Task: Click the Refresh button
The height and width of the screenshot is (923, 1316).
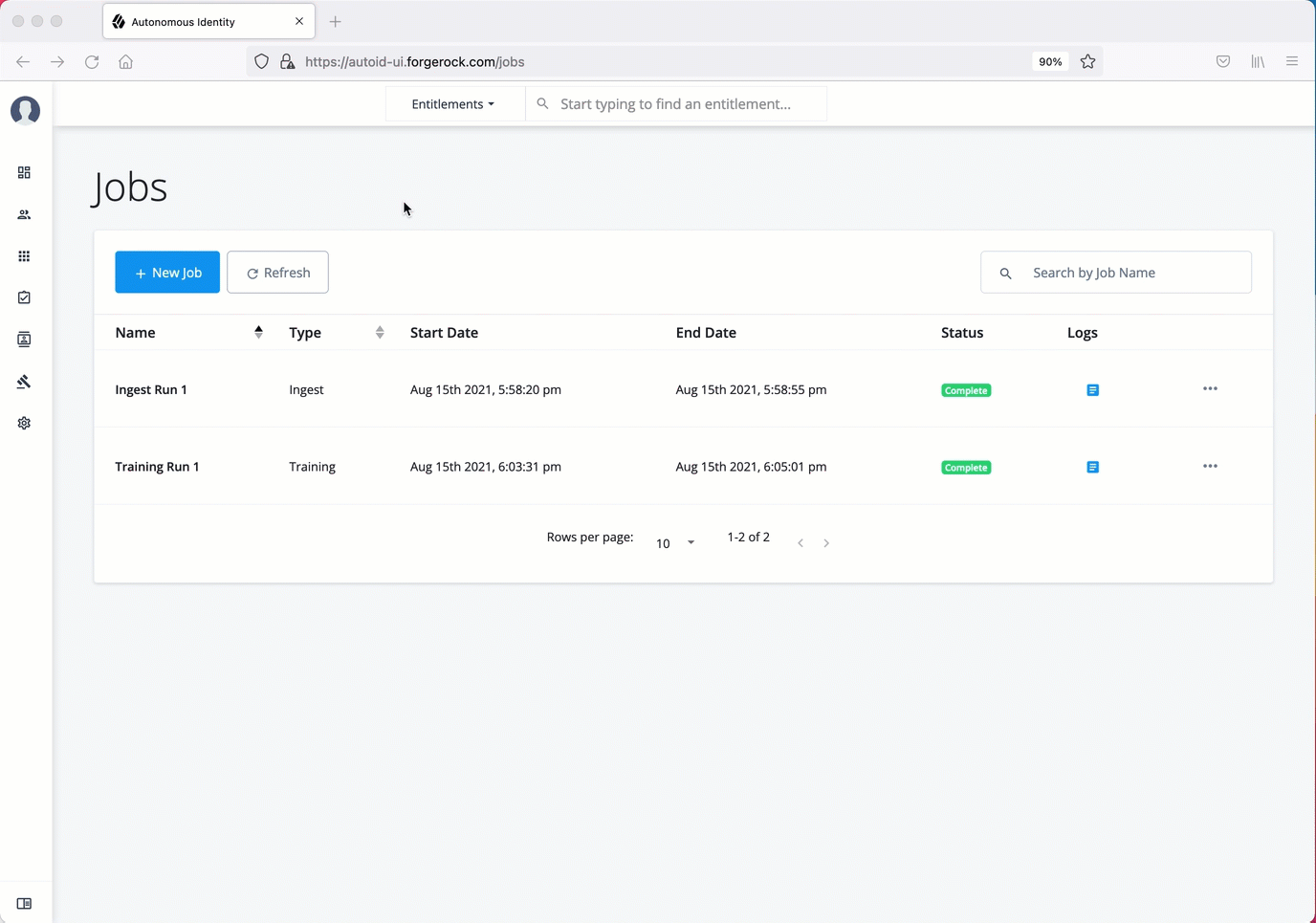Action: pyautogui.click(x=277, y=273)
